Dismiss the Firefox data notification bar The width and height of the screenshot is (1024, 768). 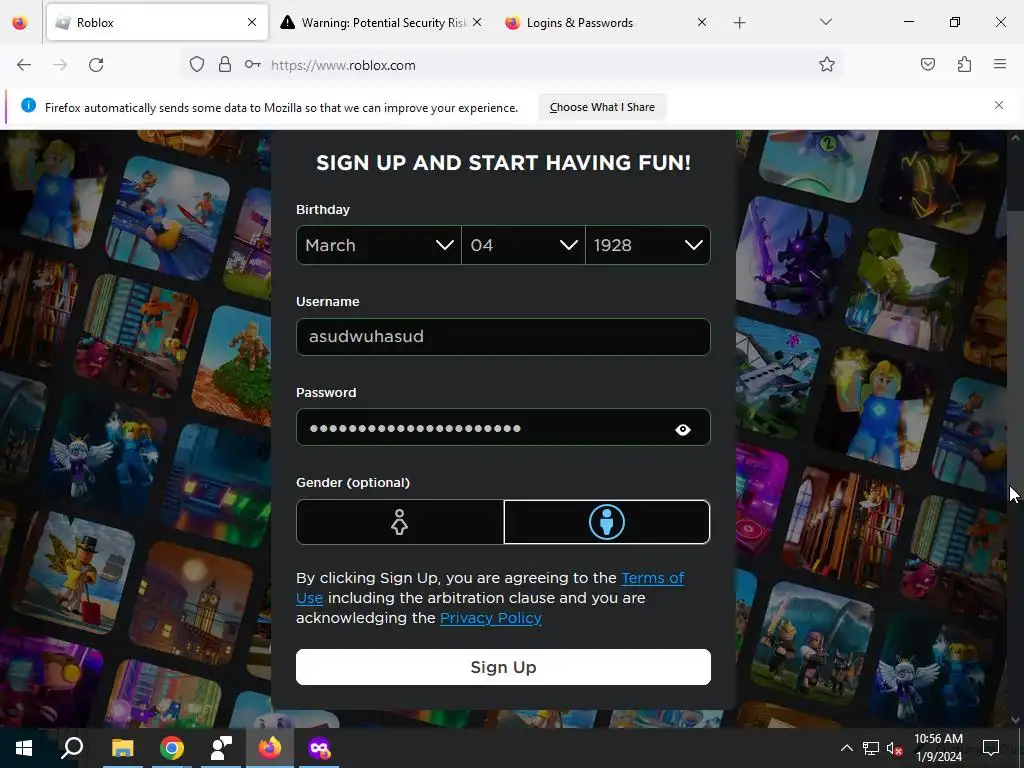(x=999, y=105)
